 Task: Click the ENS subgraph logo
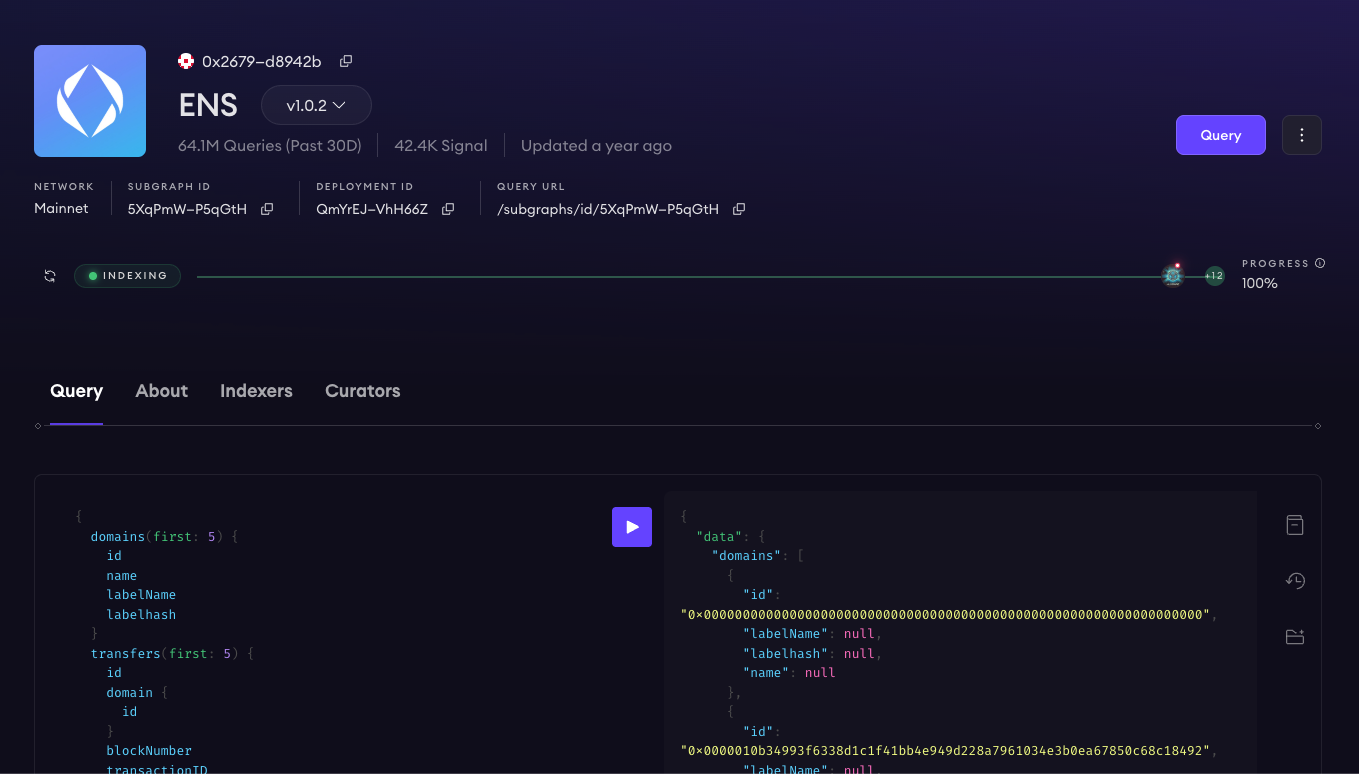click(90, 101)
